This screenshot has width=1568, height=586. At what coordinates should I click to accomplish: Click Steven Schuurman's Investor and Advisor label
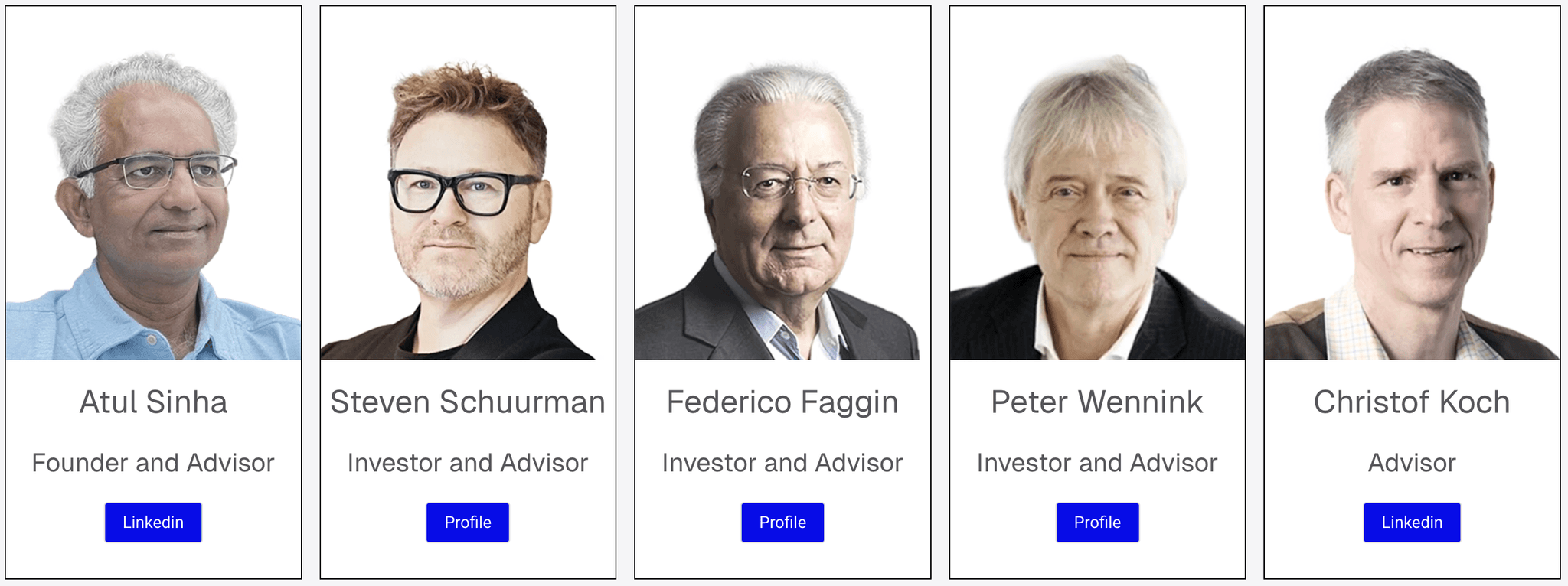point(467,462)
